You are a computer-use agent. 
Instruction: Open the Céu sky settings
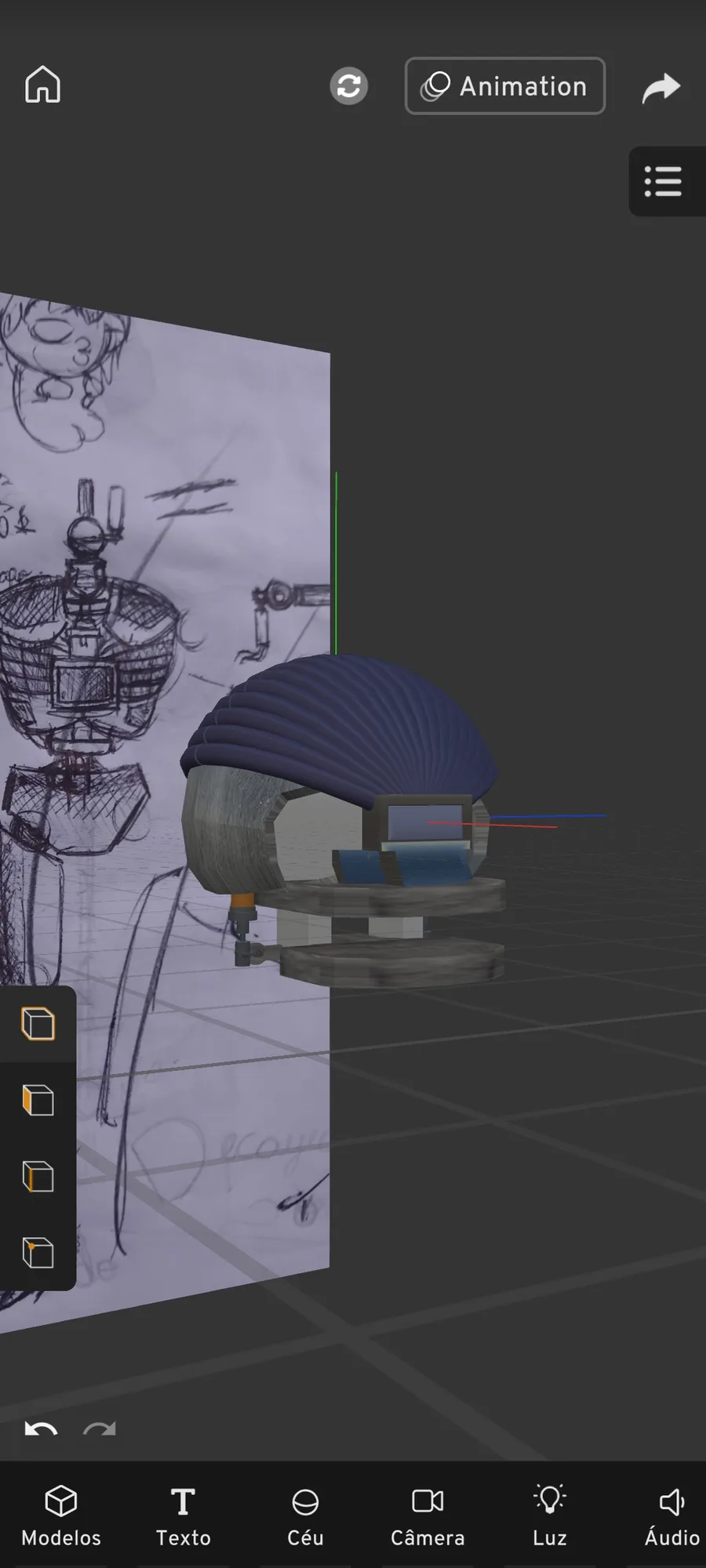pos(305,1516)
